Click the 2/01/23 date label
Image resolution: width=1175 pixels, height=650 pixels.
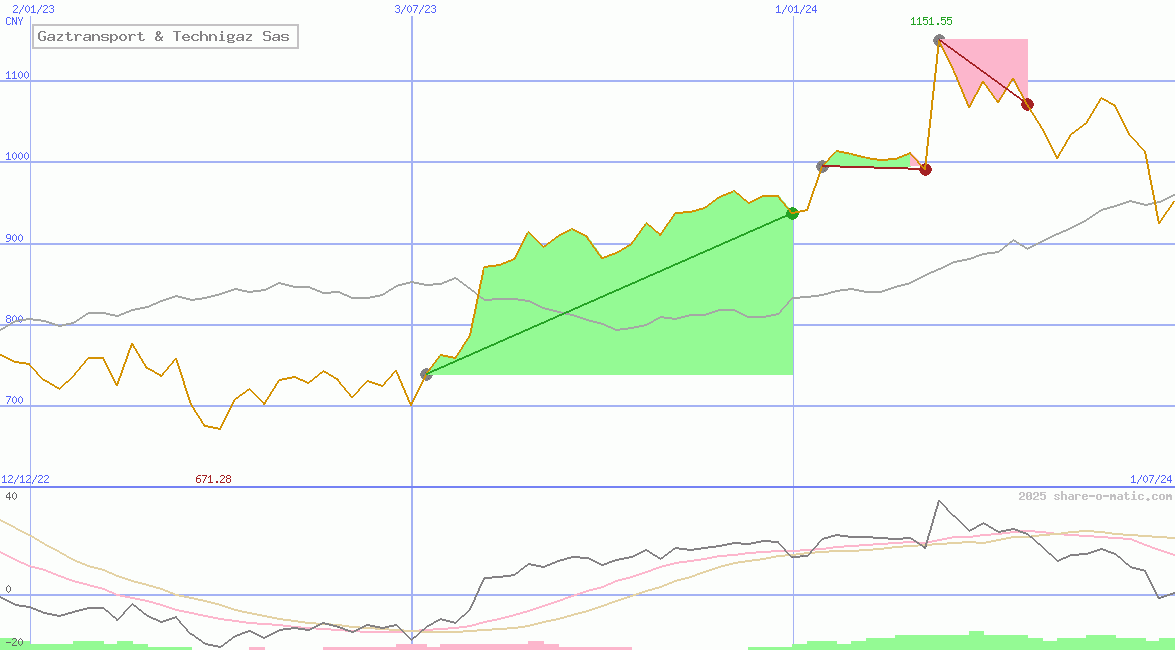tap(33, 9)
